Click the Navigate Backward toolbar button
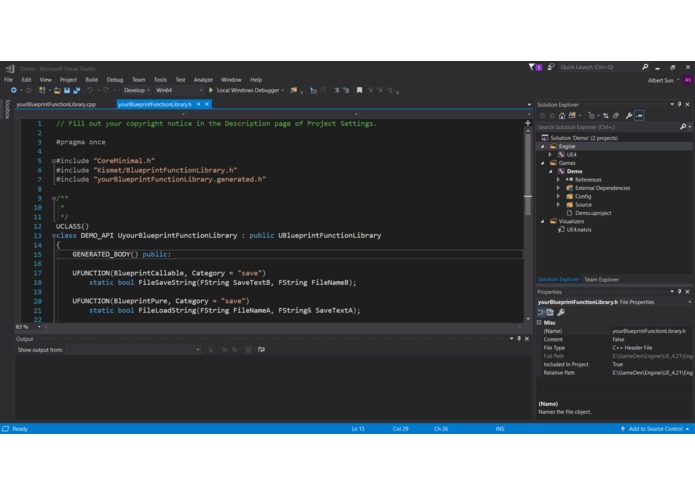Viewport: 695px width, 494px height. coord(14,90)
